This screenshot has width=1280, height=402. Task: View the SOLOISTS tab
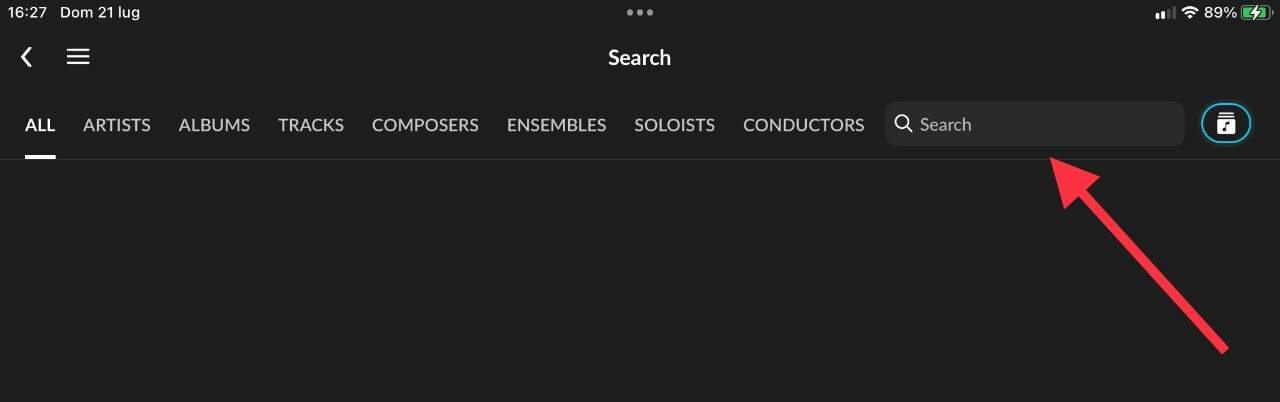[x=674, y=125]
